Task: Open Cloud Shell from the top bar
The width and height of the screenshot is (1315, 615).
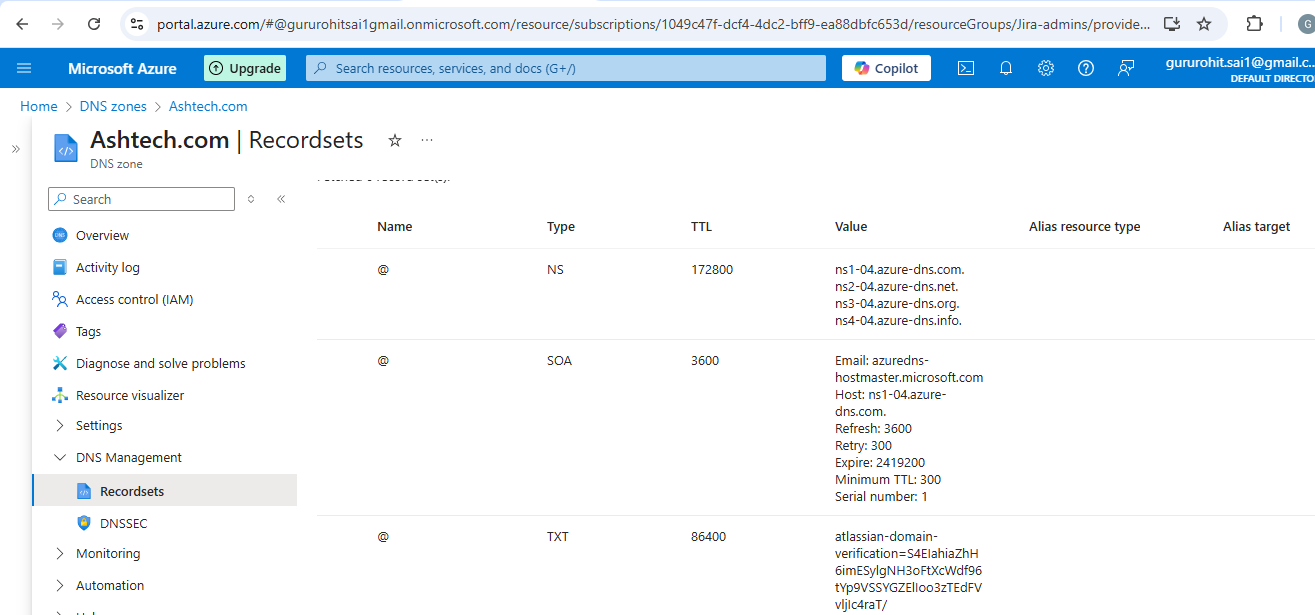Action: (966, 68)
